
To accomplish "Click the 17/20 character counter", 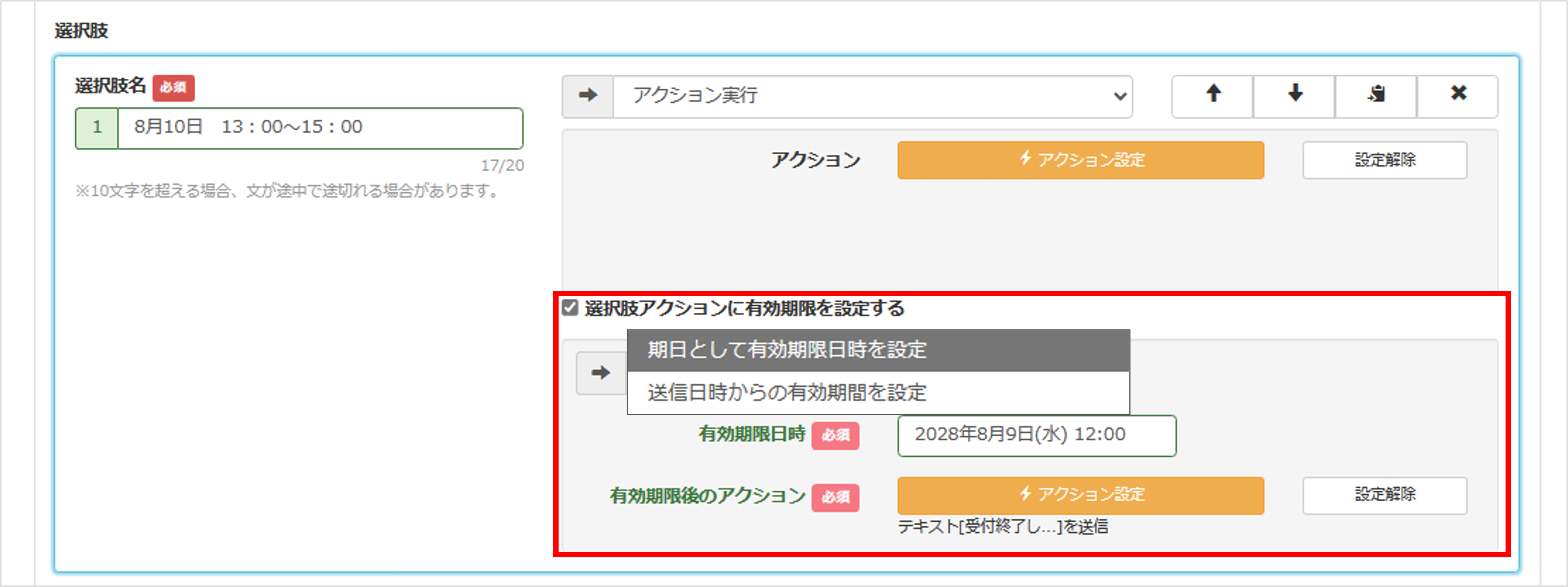I will pyautogui.click(x=502, y=165).
